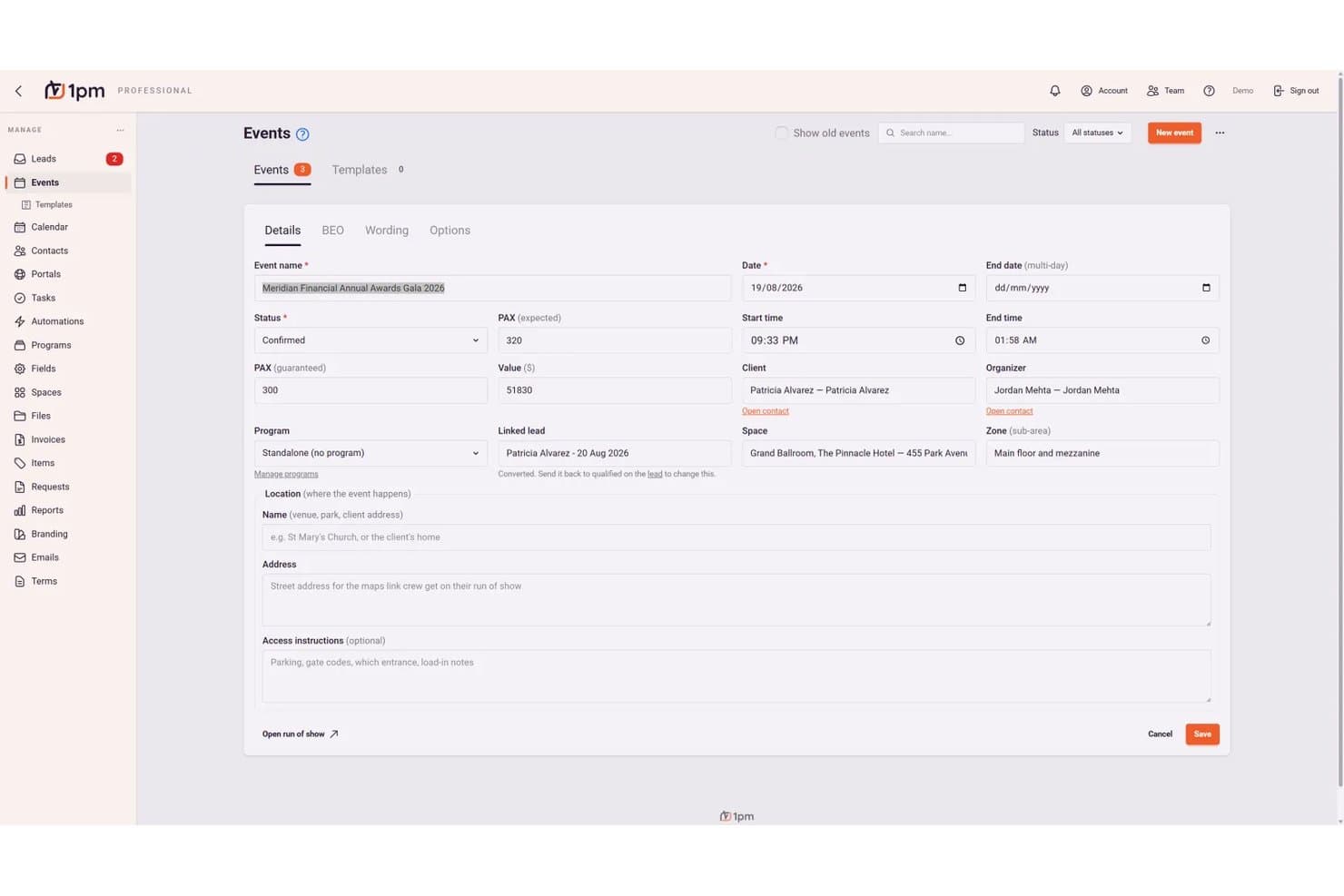Open the Date calendar picker icon
The image size is (1344, 896).
(x=962, y=288)
